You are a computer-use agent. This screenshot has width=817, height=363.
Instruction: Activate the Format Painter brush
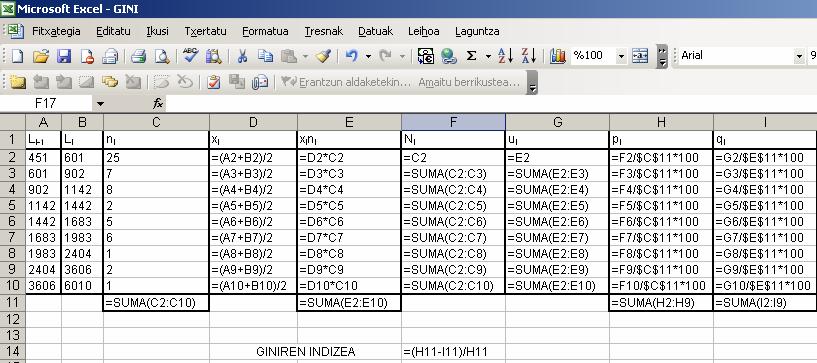click(x=323, y=56)
